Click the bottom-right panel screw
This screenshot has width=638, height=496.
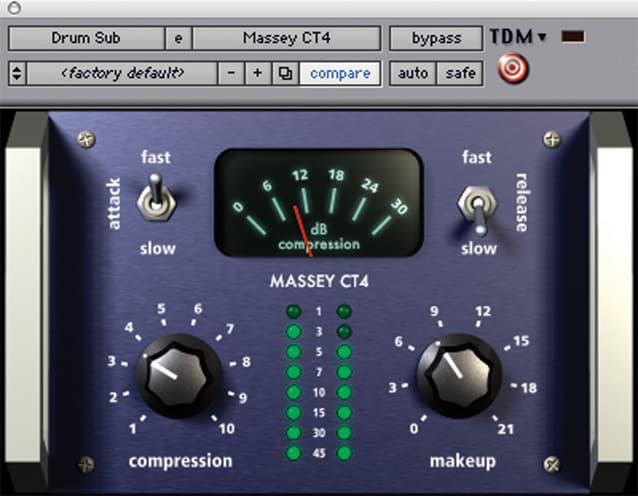coord(551,464)
